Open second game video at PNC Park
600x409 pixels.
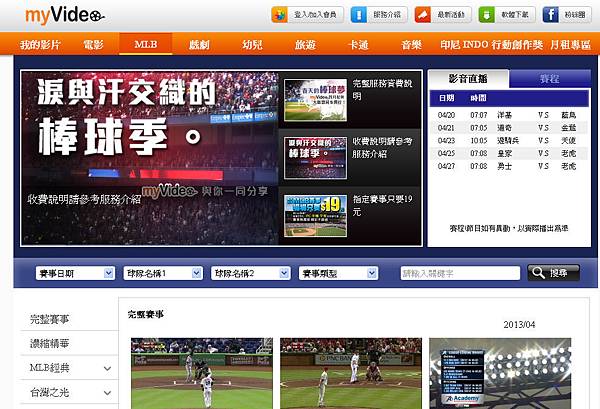pos(351,373)
